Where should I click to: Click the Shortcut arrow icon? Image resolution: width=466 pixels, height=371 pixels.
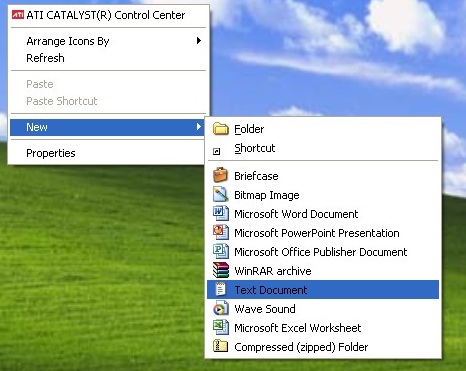point(216,152)
